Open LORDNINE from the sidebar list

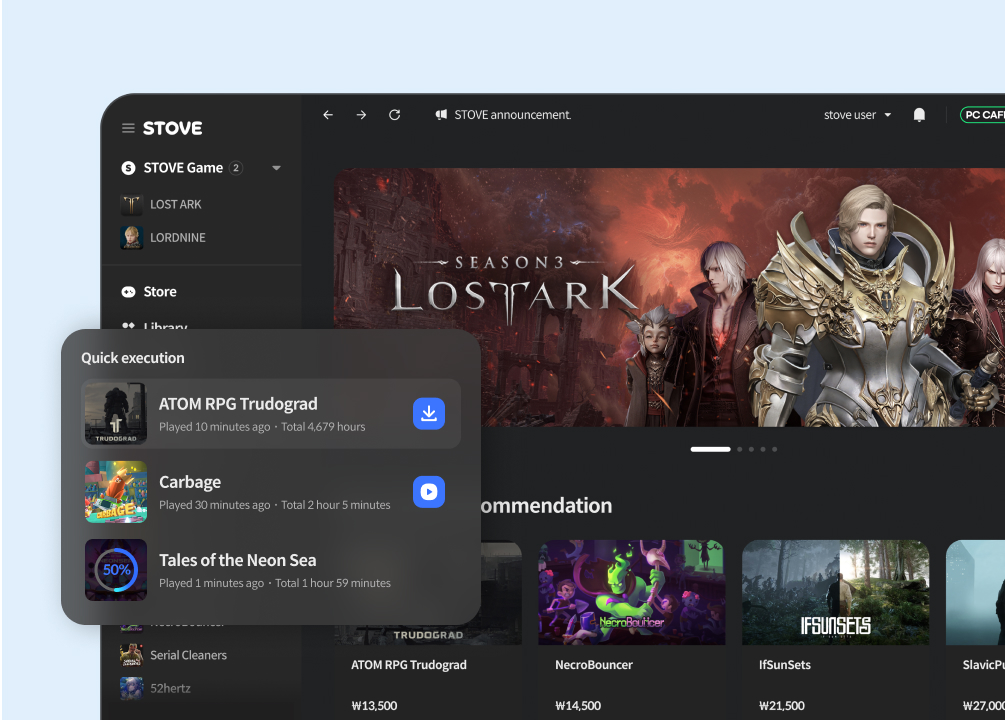tap(178, 237)
